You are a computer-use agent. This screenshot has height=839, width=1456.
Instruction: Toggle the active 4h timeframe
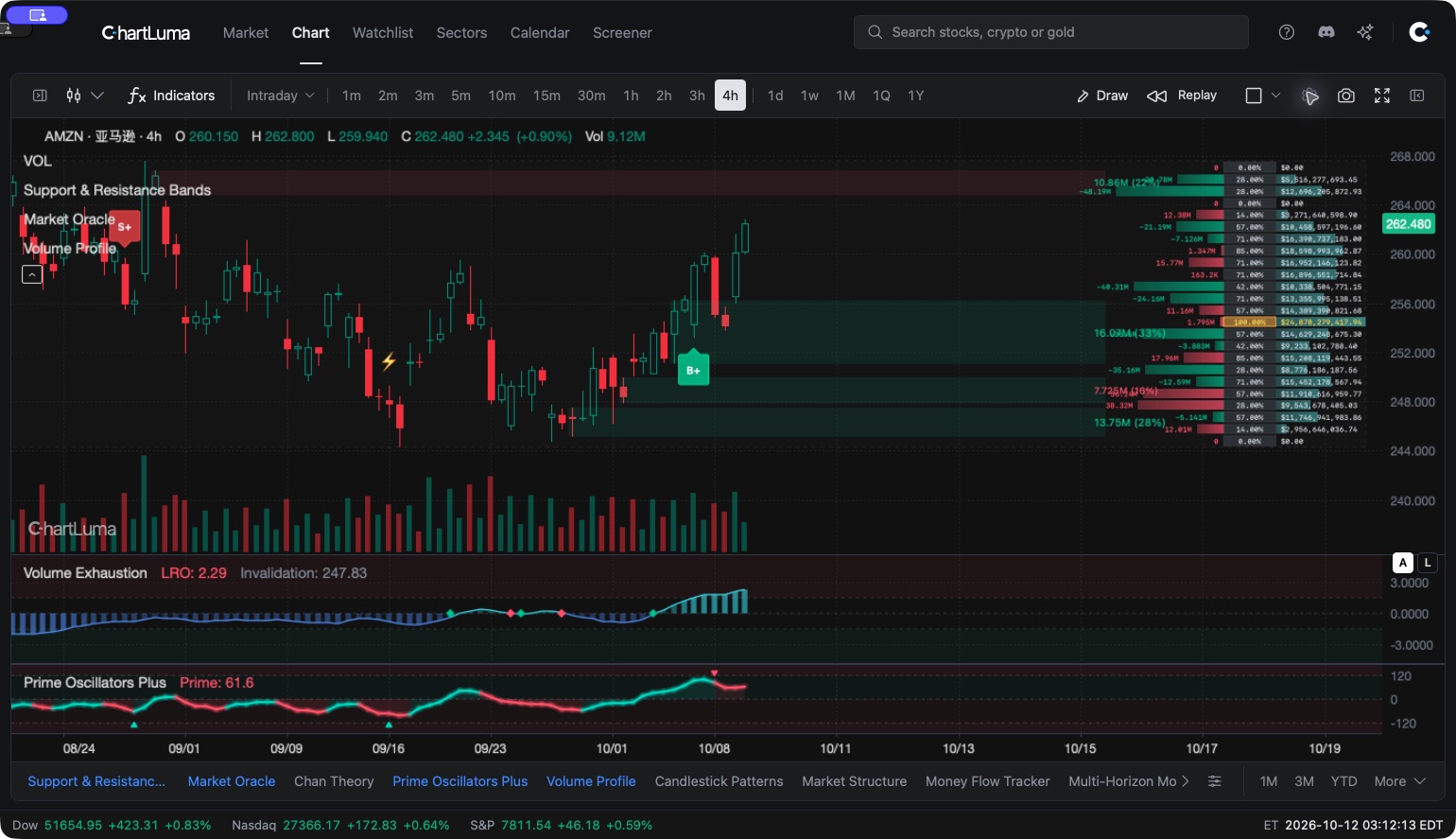(730, 96)
